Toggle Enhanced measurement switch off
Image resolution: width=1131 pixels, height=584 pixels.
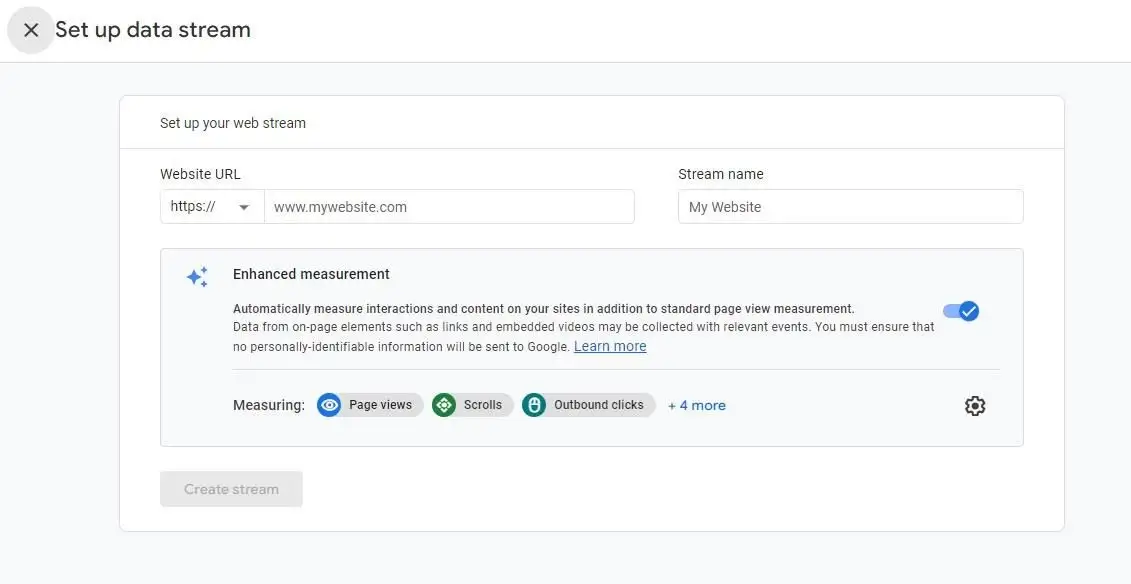pos(961,311)
